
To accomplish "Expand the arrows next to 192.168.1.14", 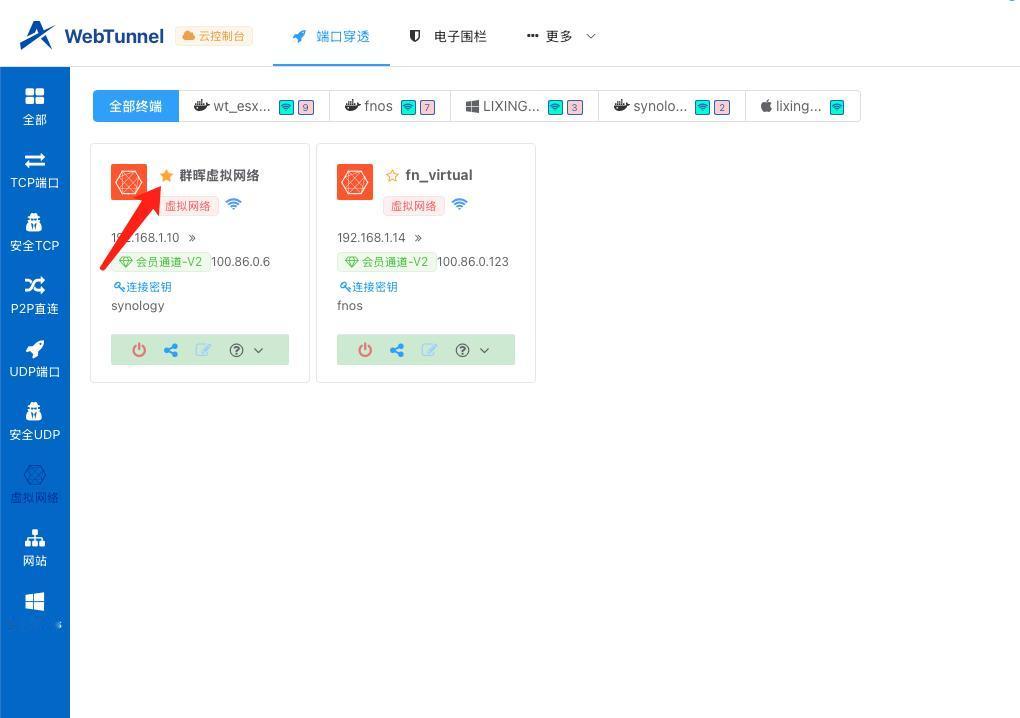I will [x=418, y=238].
